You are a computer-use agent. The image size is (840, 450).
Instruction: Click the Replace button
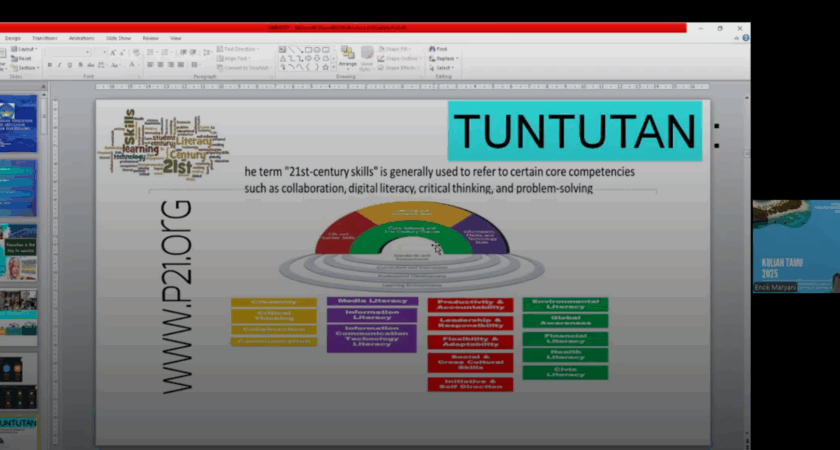coord(444,58)
